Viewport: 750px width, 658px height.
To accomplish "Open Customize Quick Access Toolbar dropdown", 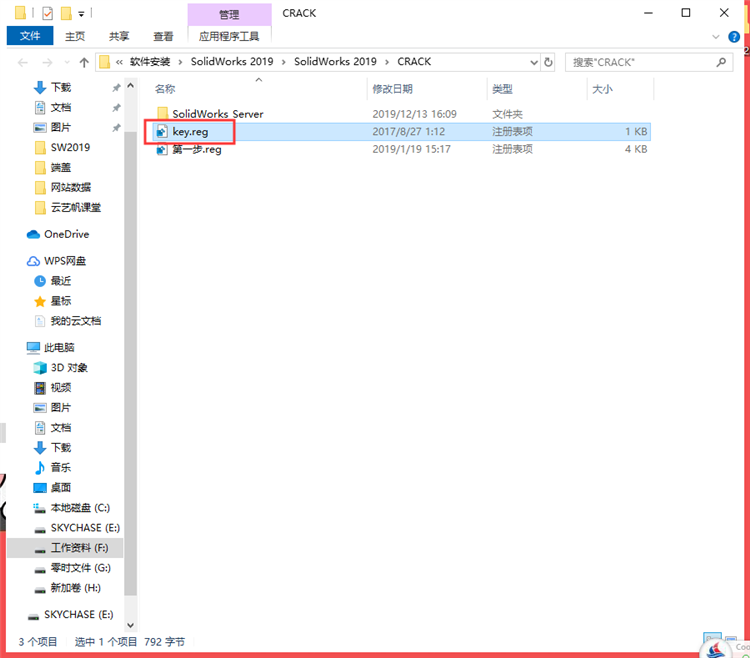I will pyautogui.click(x=81, y=14).
